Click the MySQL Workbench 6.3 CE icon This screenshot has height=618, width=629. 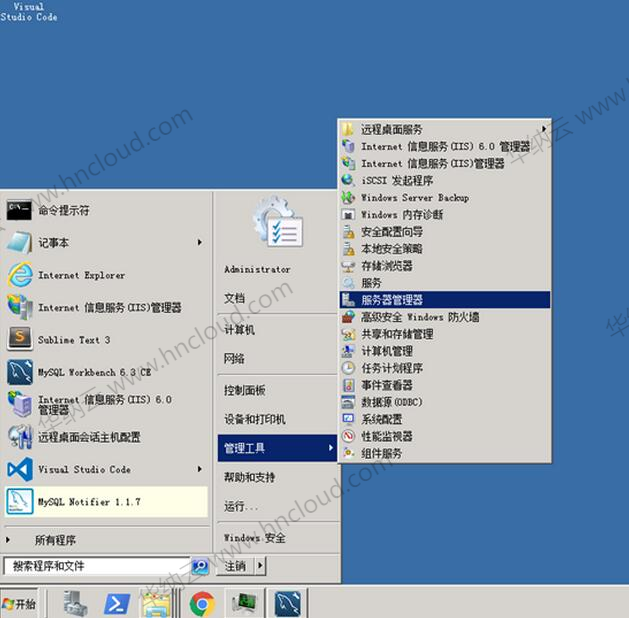click(19, 372)
